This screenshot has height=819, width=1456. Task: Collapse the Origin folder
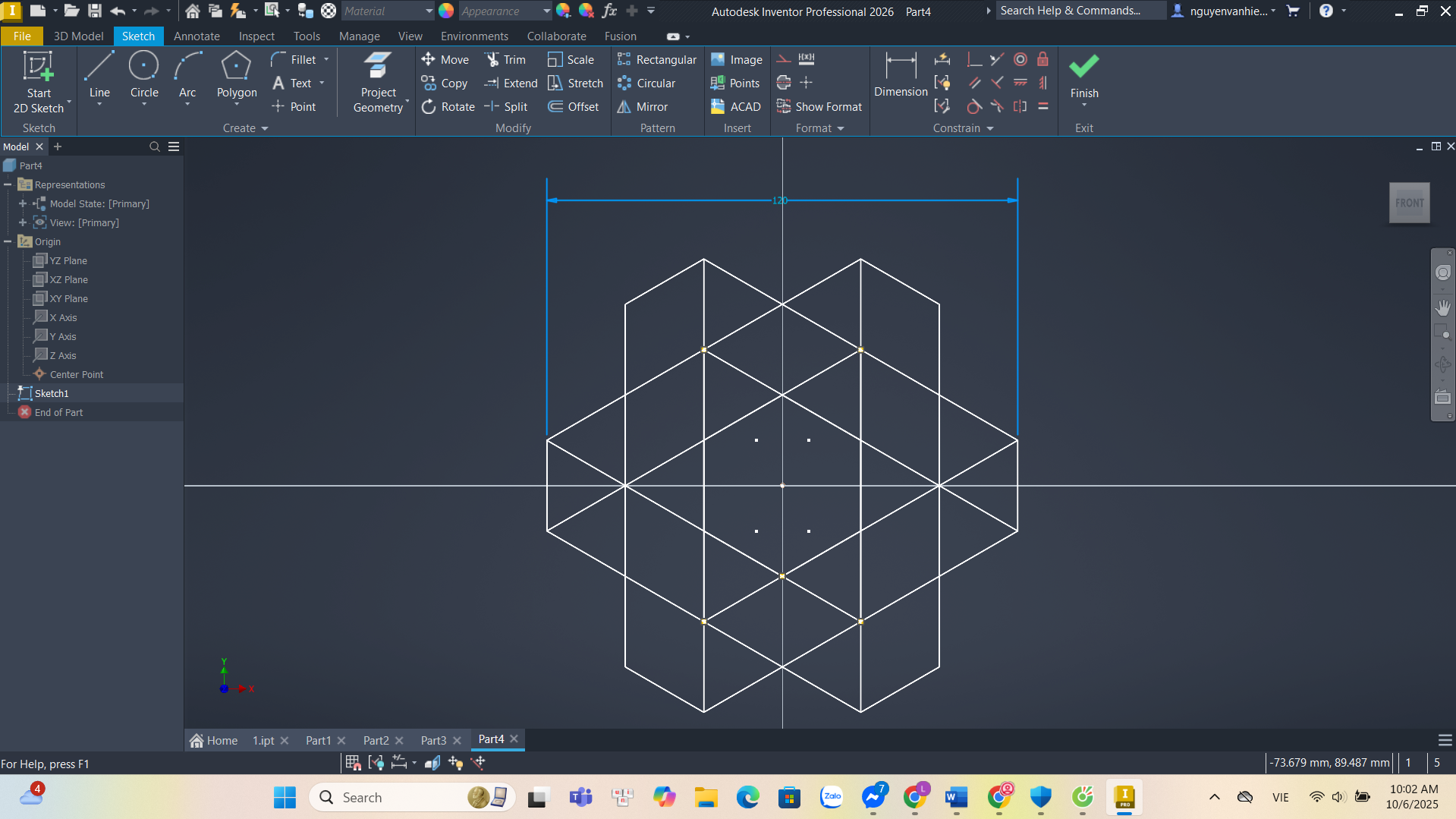[8, 241]
